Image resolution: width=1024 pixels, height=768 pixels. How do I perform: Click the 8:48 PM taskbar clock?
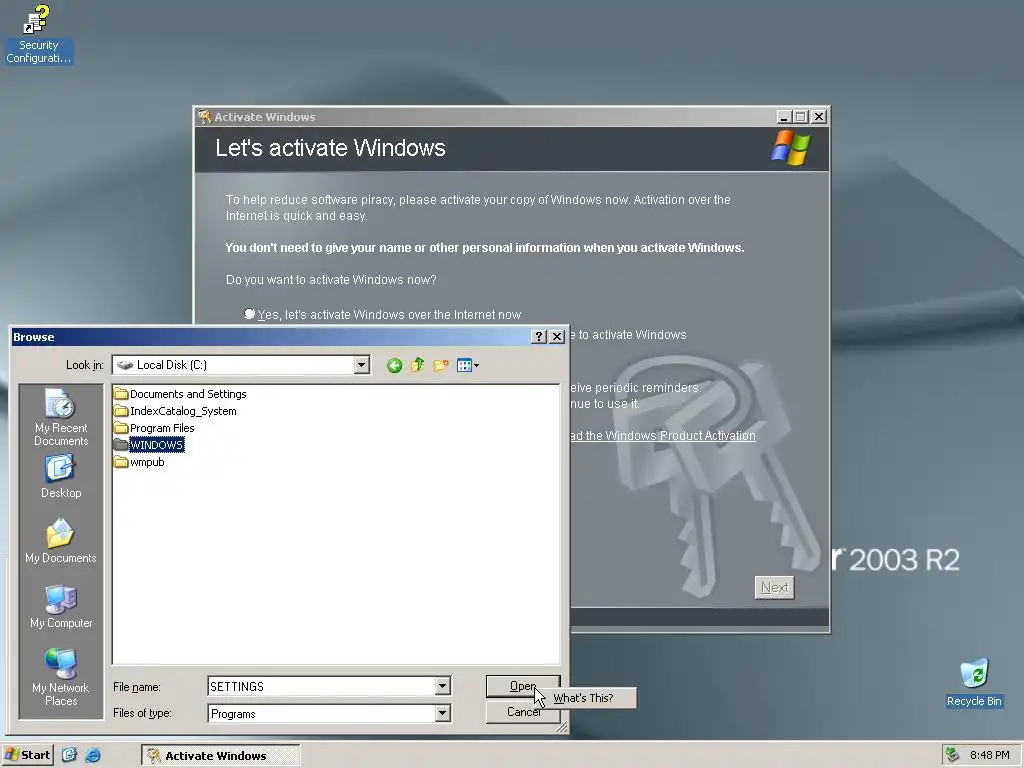click(989, 755)
